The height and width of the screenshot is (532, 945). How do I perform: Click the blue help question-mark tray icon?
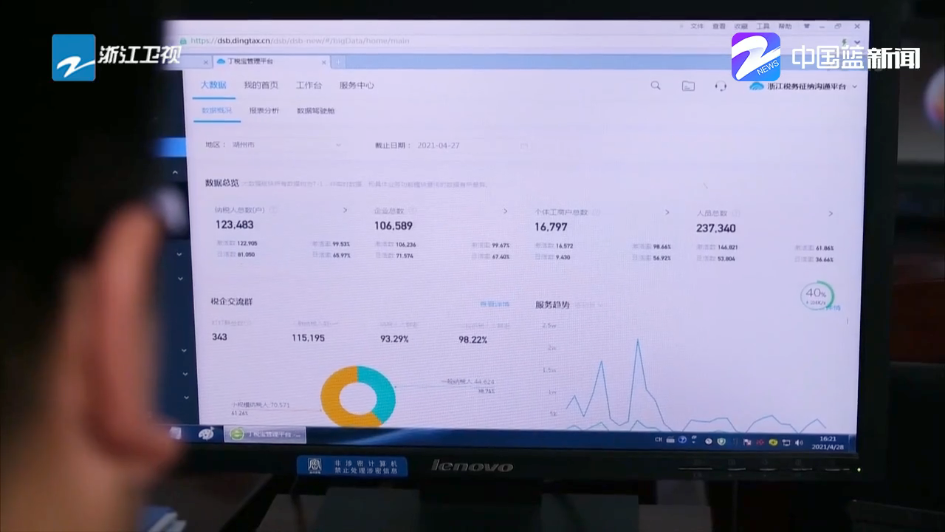[682, 440]
